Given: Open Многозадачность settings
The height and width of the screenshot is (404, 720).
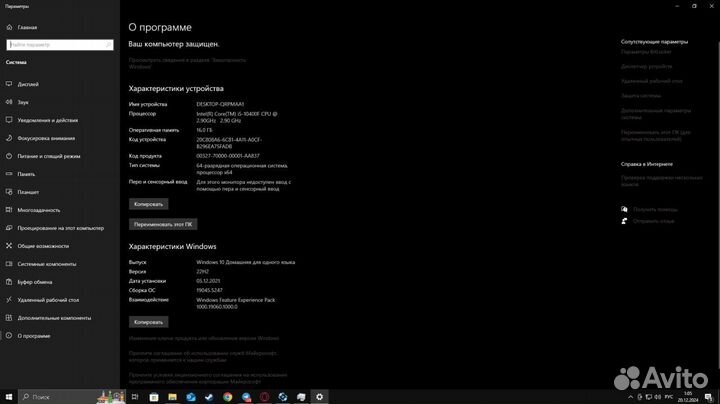Looking at the screenshot, I should click(x=38, y=210).
